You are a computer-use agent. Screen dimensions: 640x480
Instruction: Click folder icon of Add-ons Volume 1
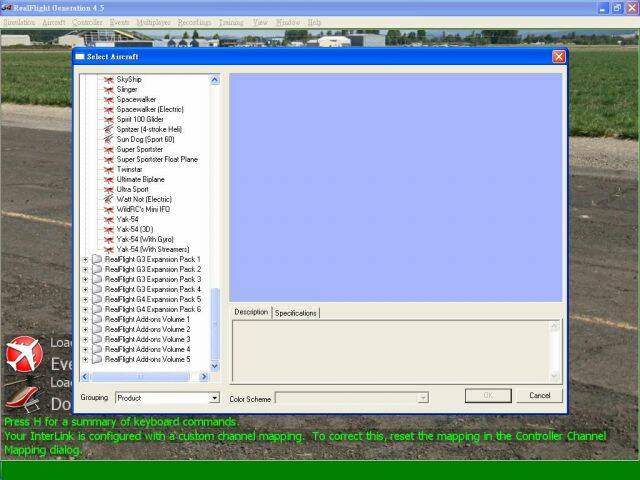[x=97, y=320]
